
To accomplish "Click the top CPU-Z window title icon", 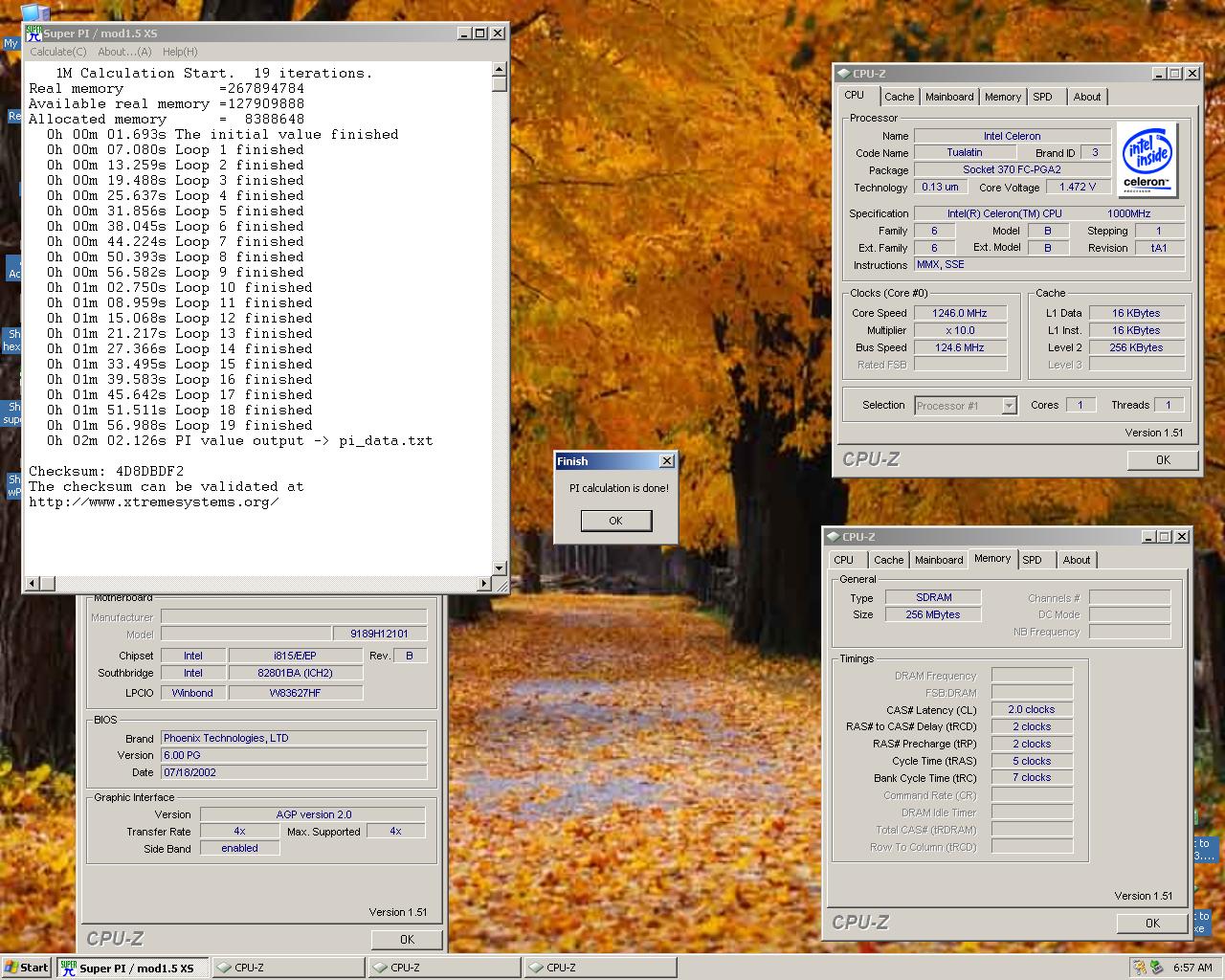I will 843,74.
